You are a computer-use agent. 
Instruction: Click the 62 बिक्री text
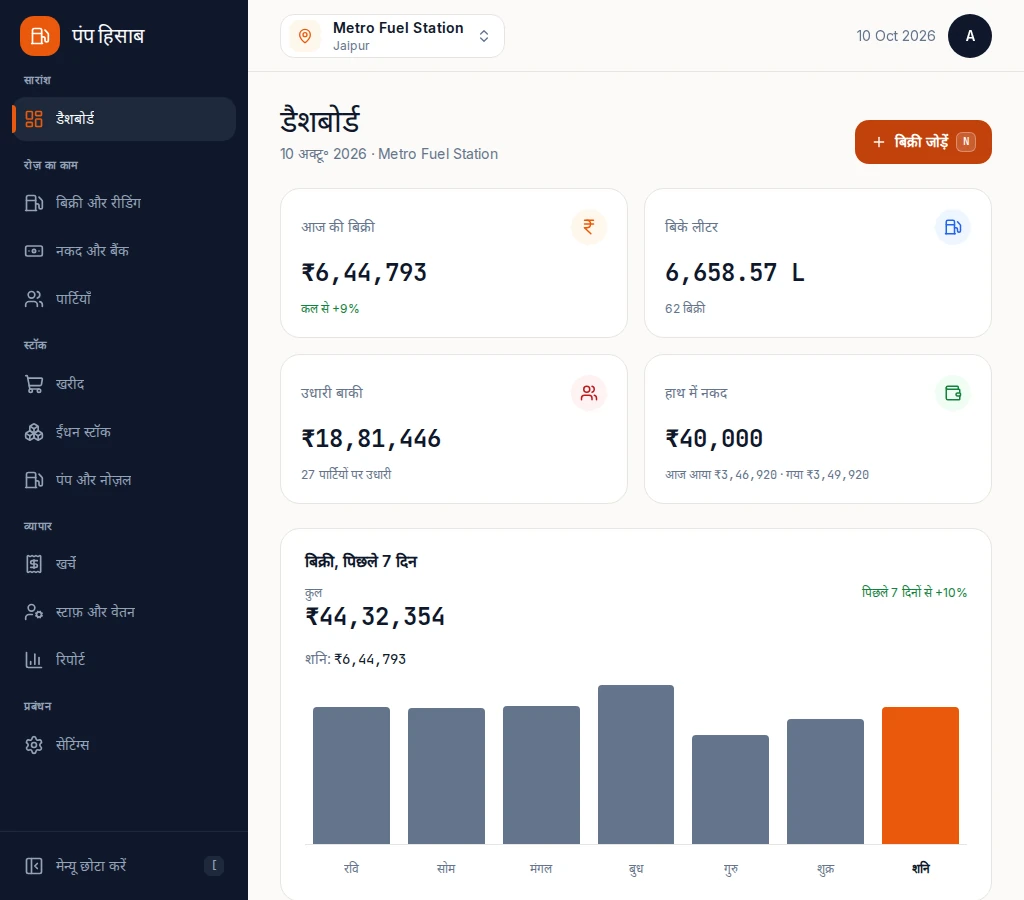click(685, 308)
